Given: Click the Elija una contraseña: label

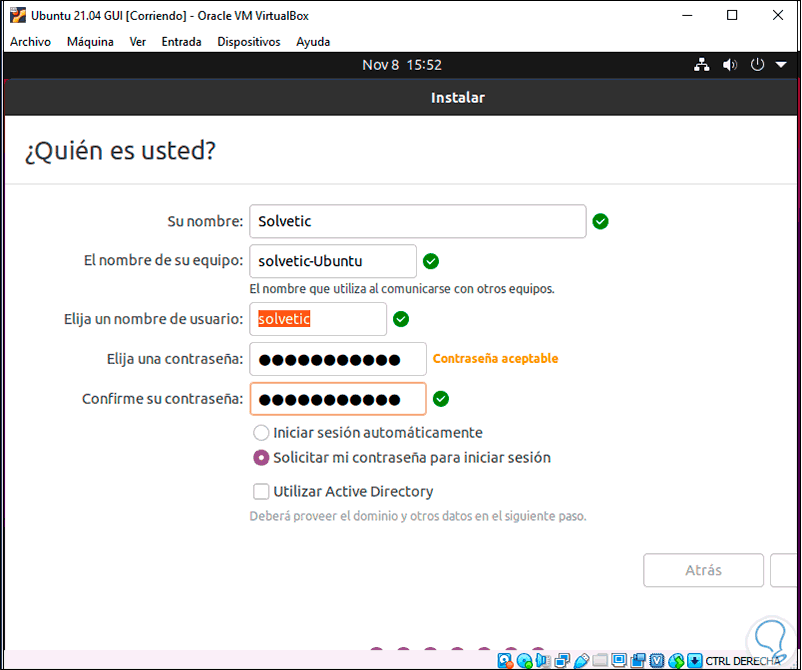Looking at the screenshot, I should pyautogui.click(x=175, y=359).
